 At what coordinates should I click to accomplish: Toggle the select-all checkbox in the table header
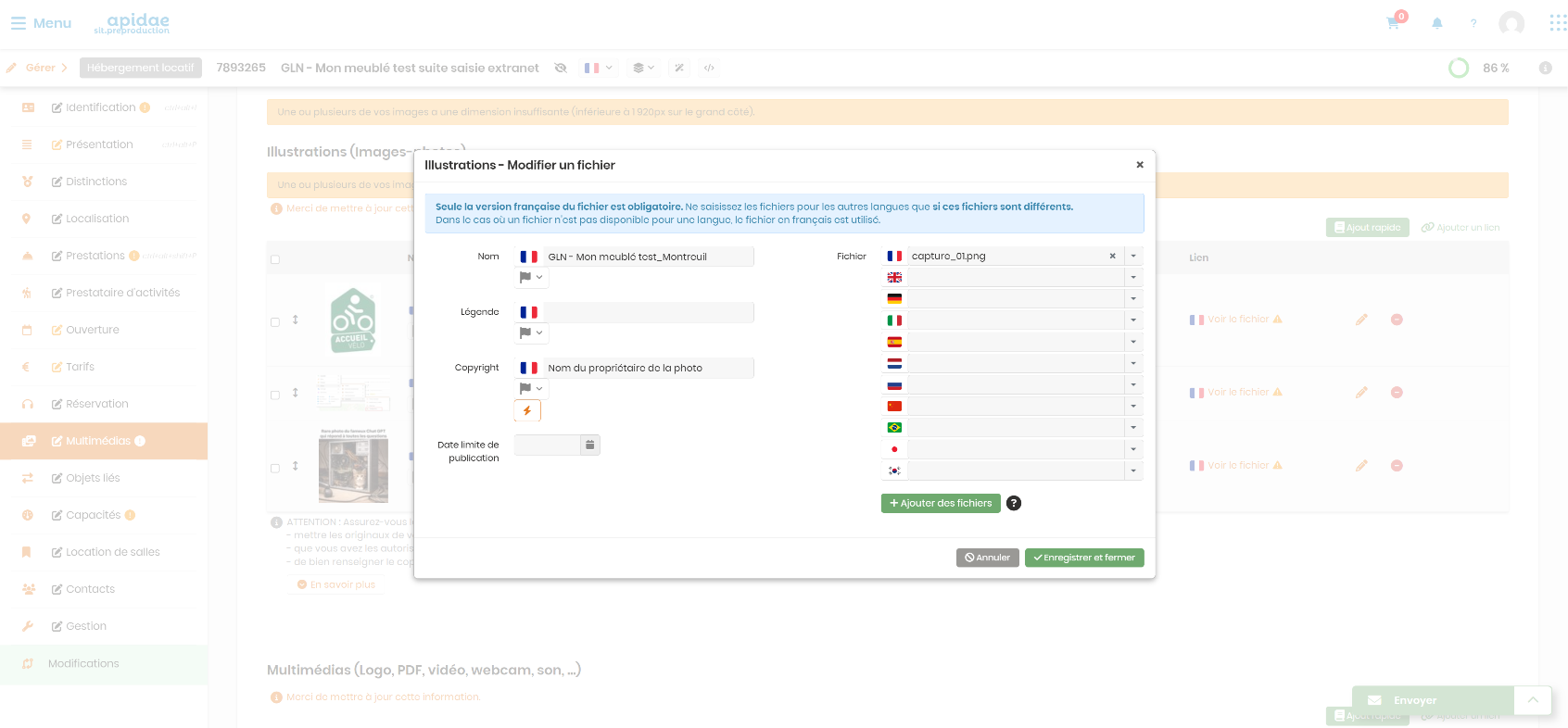coord(275,259)
